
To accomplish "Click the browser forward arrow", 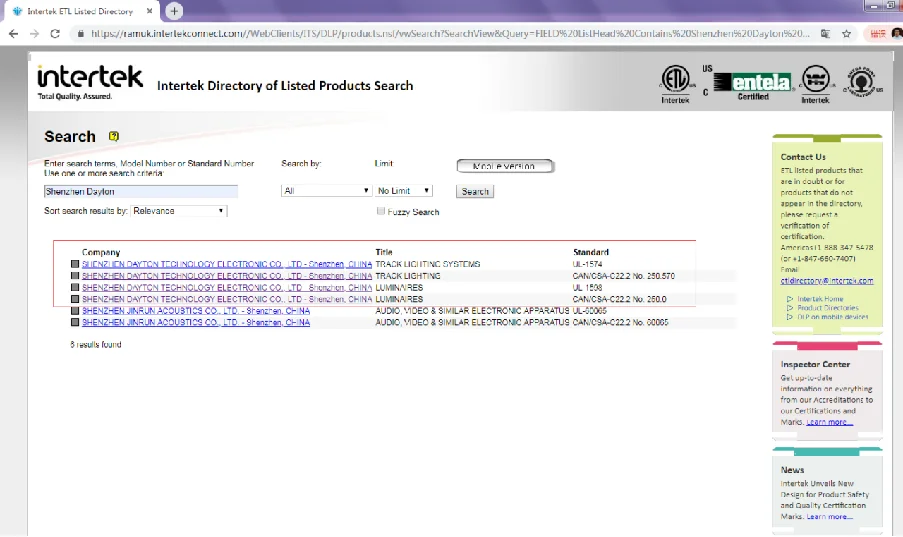I will pos(35,34).
